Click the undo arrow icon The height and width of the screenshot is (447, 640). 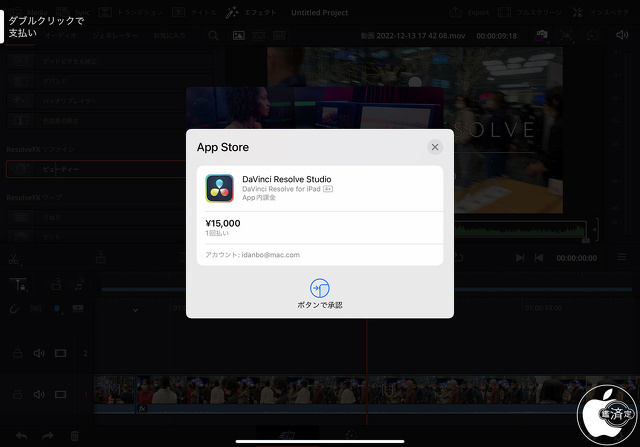coord(22,436)
